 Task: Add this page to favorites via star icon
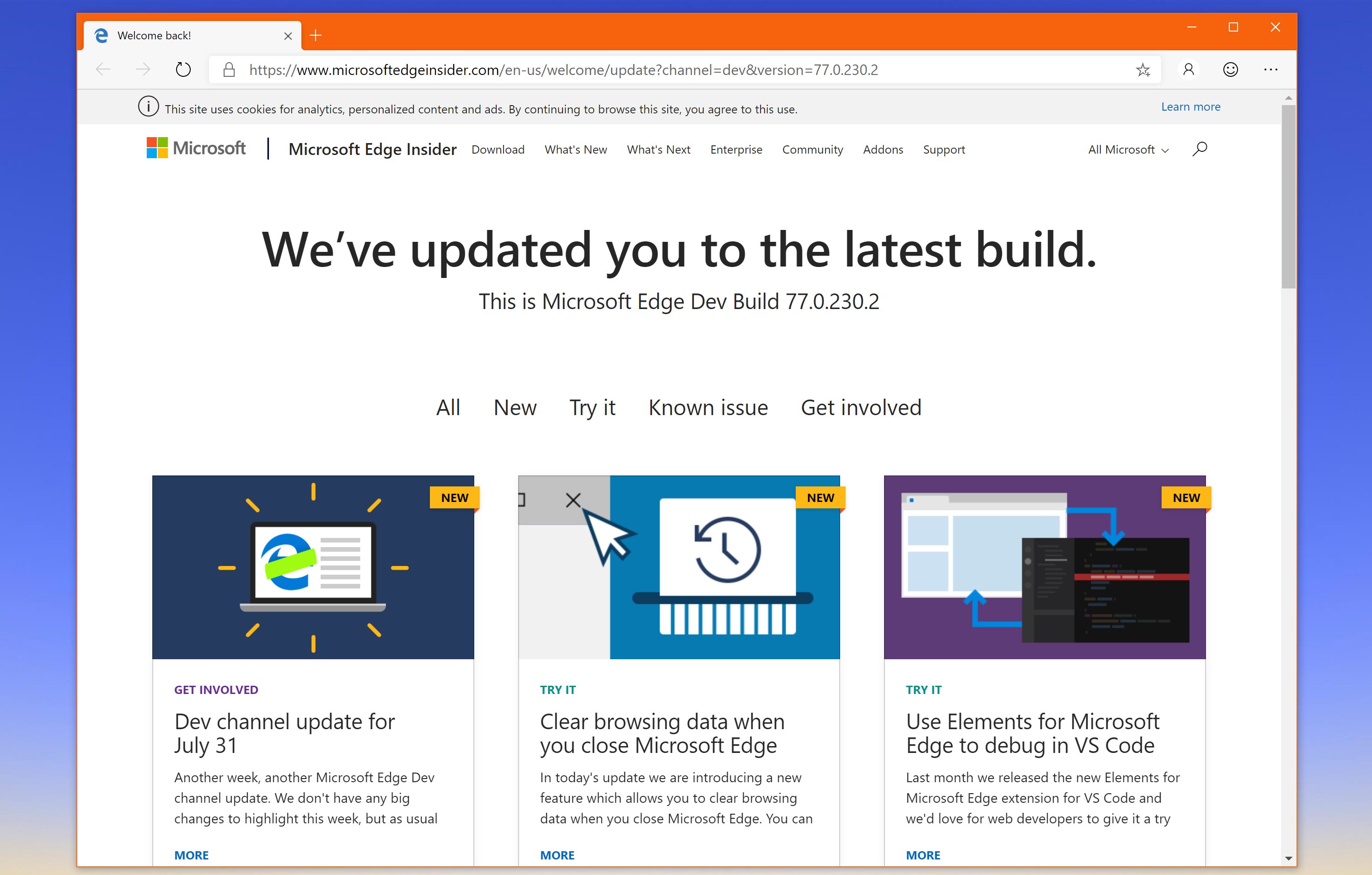click(1143, 69)
